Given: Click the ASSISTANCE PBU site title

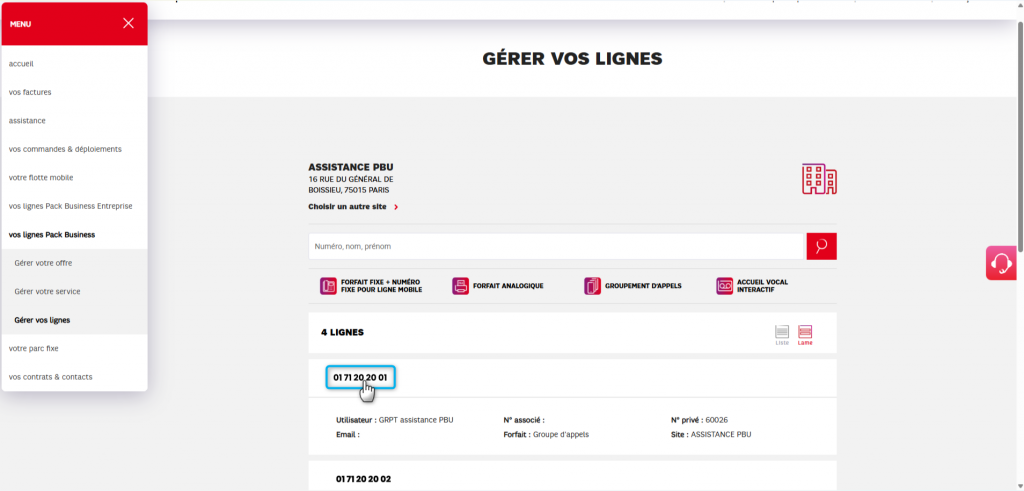Looking at the screenshot, I should coord(351,167).
